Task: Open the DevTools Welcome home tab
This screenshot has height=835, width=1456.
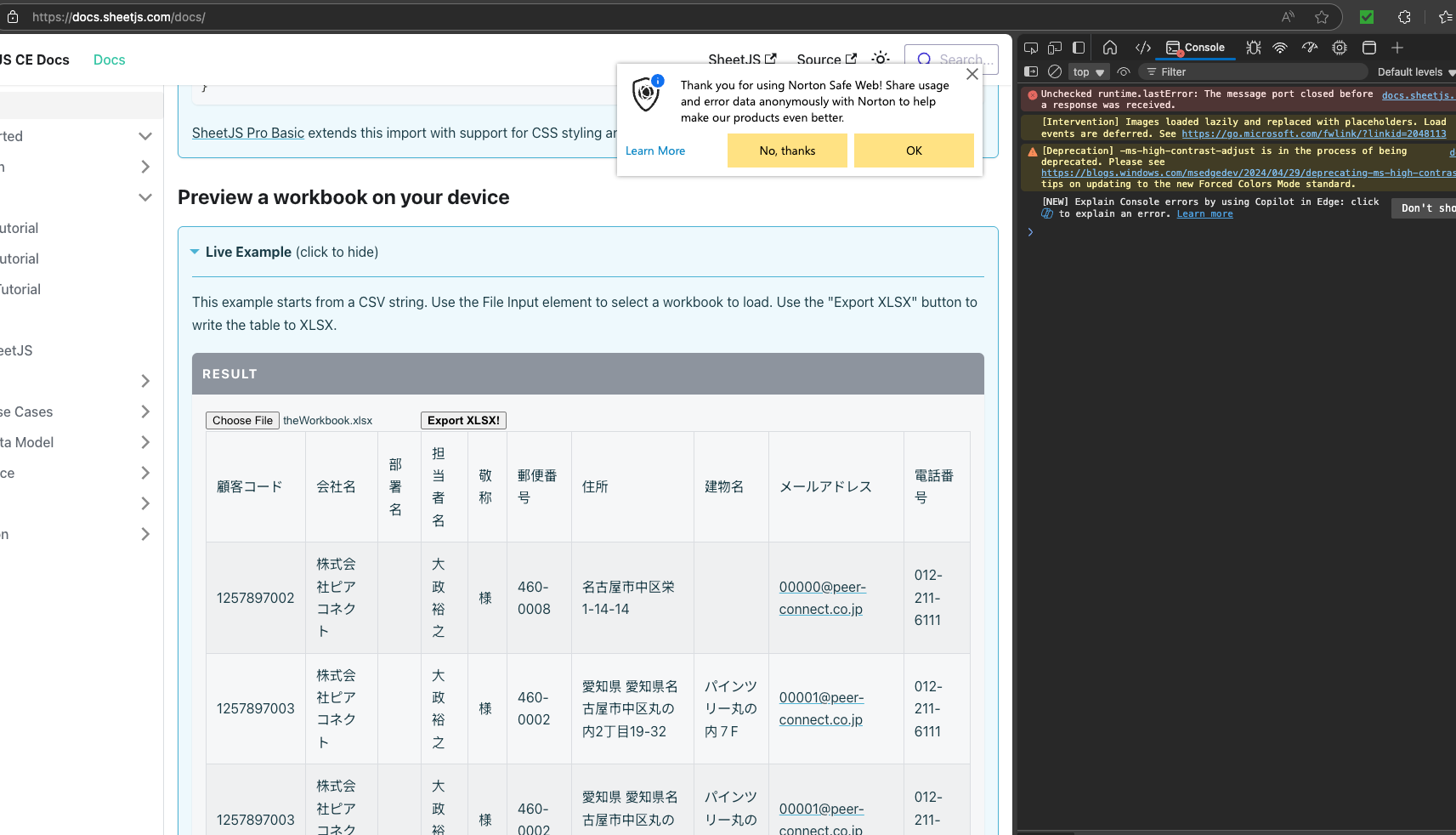Action: pos(1110,48)
